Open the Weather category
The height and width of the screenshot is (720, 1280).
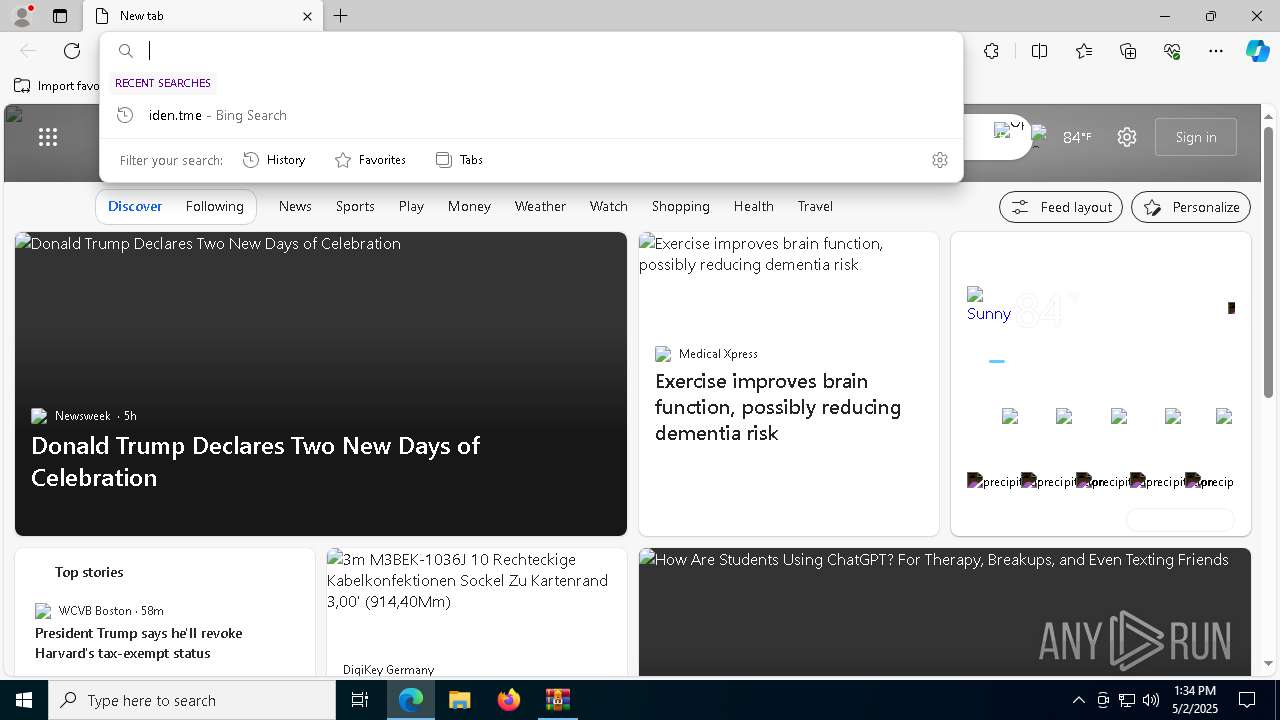click(540, 206)
